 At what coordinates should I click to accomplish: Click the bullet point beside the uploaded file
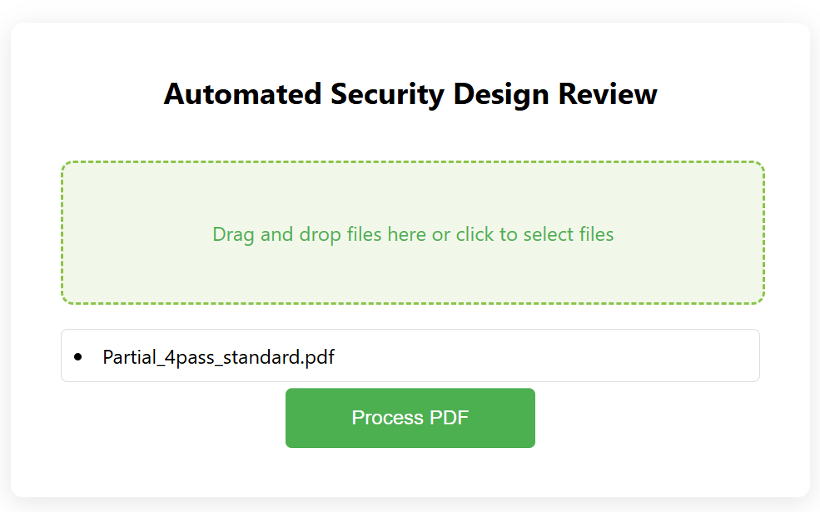[79, 357]
